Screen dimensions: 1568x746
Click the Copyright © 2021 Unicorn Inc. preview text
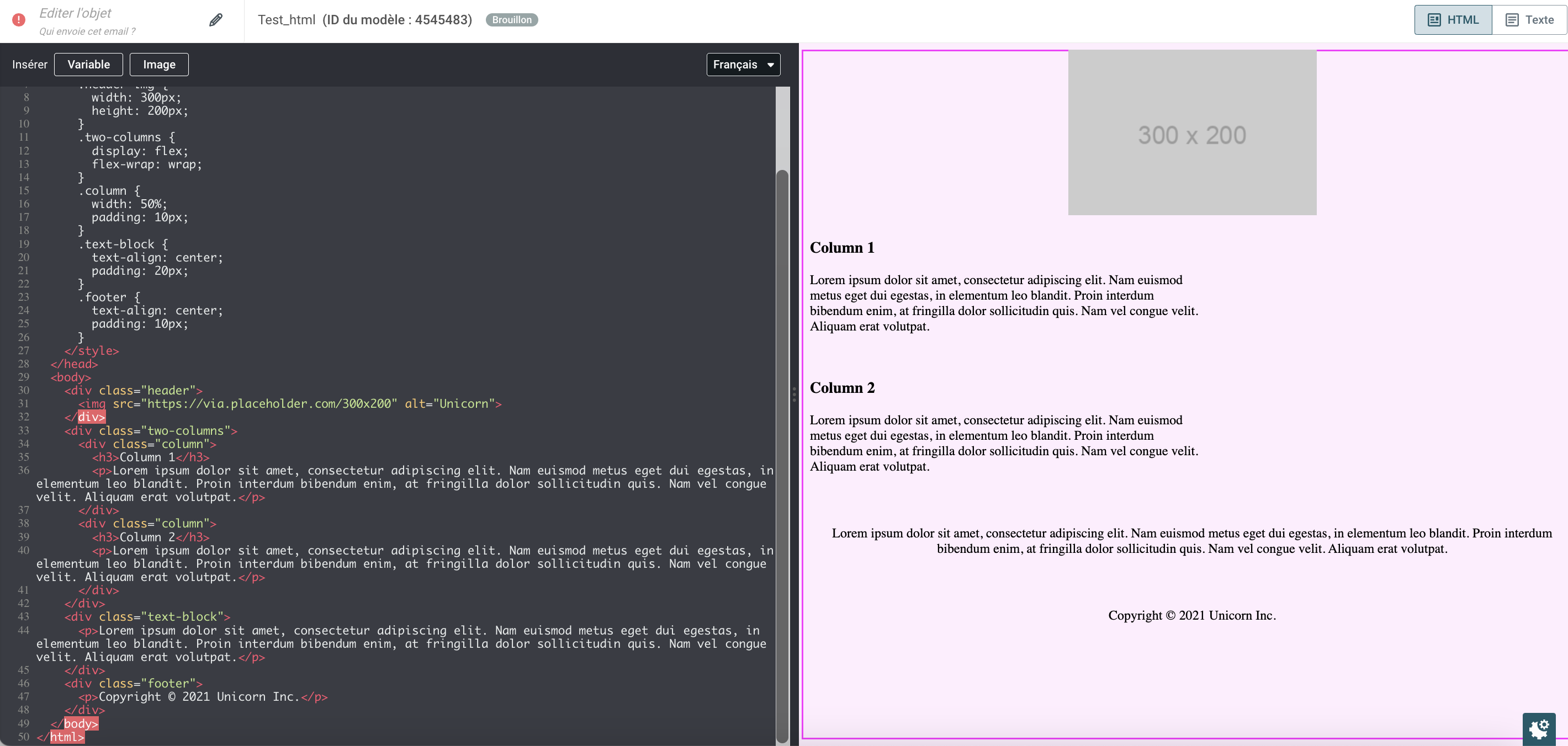point(1192,615)
